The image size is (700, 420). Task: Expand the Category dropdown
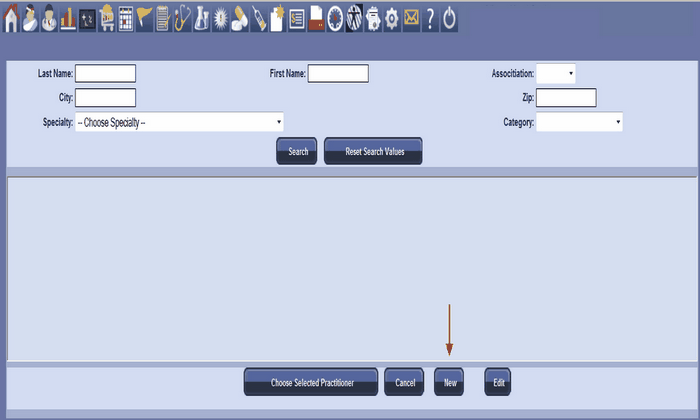pyautogui.click(x=580, y=122)
